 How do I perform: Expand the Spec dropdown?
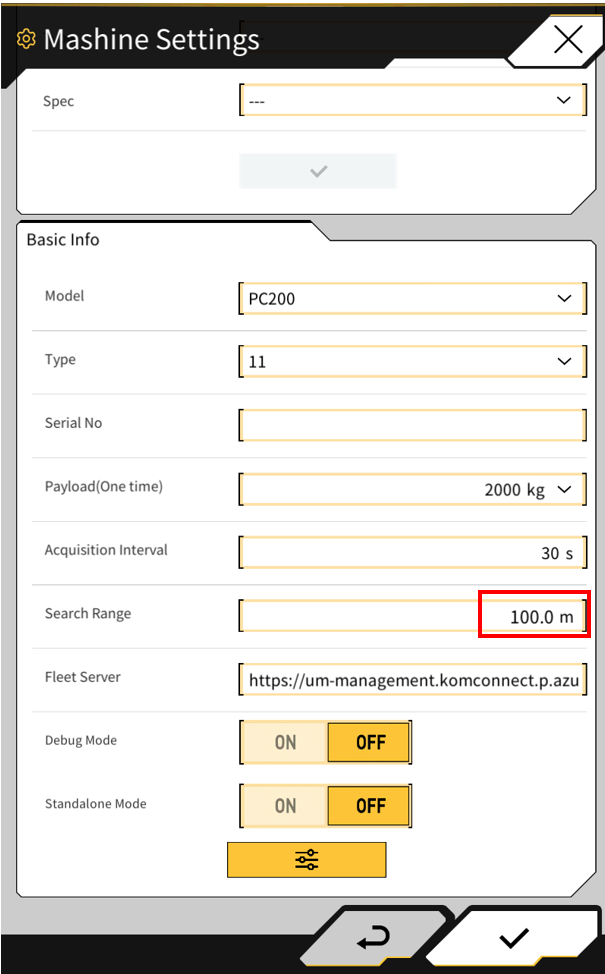click(412, 101)
